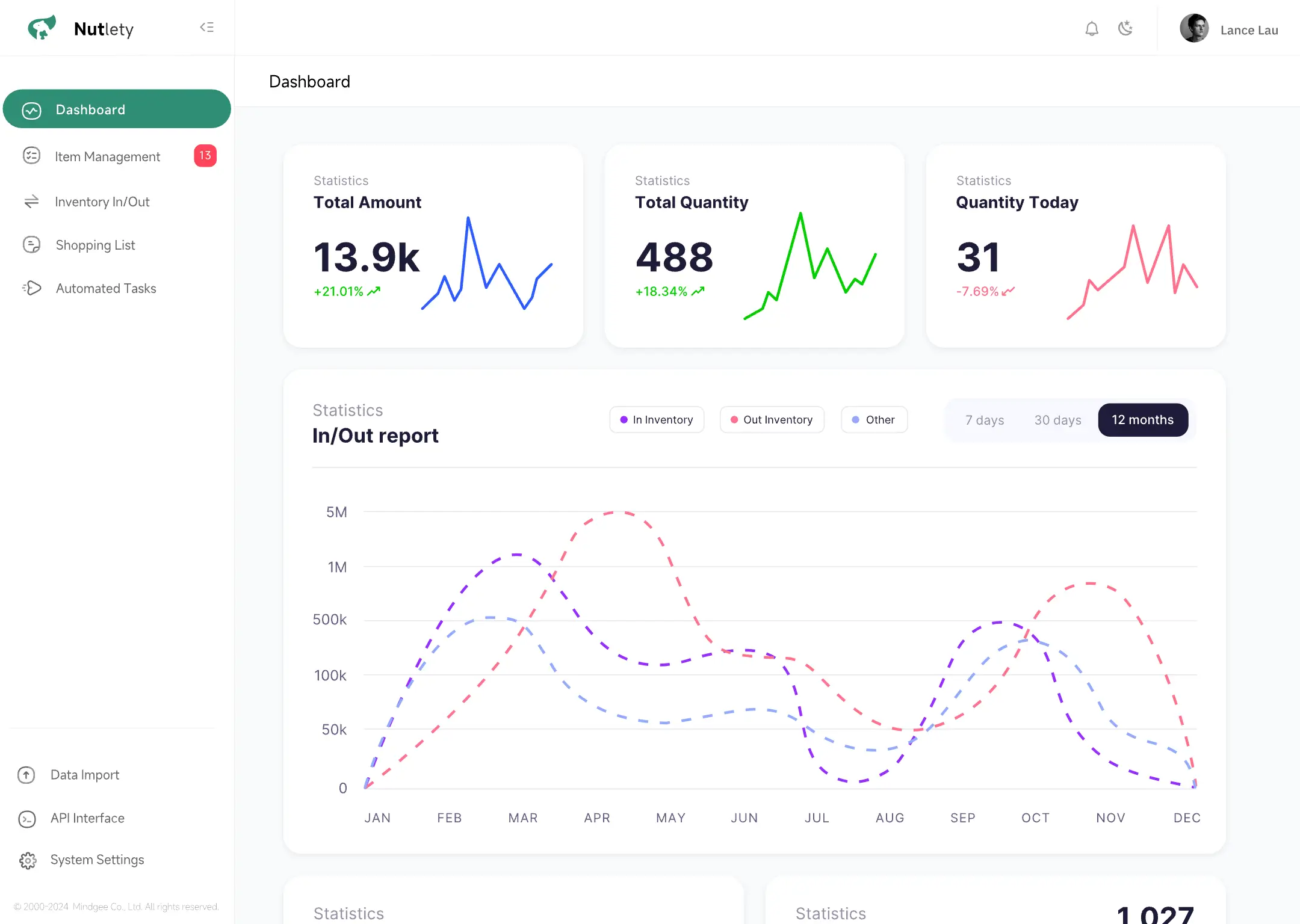Click the Automated Tasks play icon
Viewport: 1300px width, 924px height.
(31, 288)
